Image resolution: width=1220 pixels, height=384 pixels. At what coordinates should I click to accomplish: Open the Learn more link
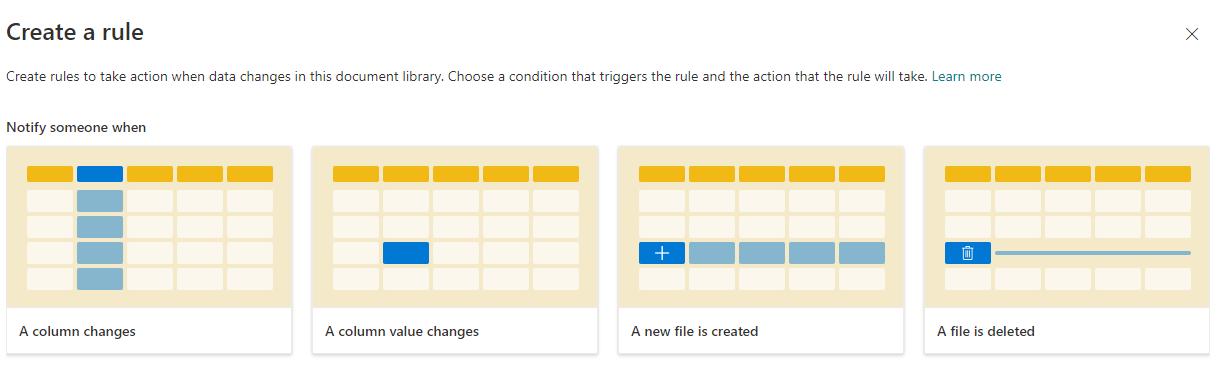pyautogui.click(x=966, y=76)
